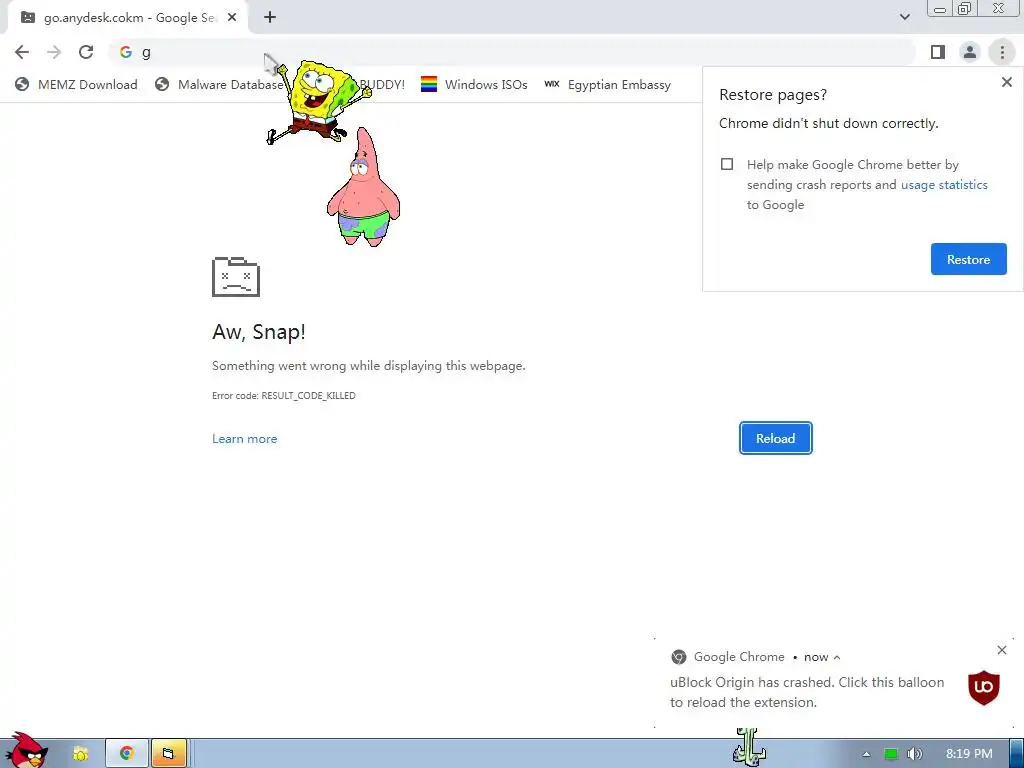This screenshot has height=768, width=1024.
Task: Dismiss the uBlock Origin crash notification
Action: point(1002,650)
